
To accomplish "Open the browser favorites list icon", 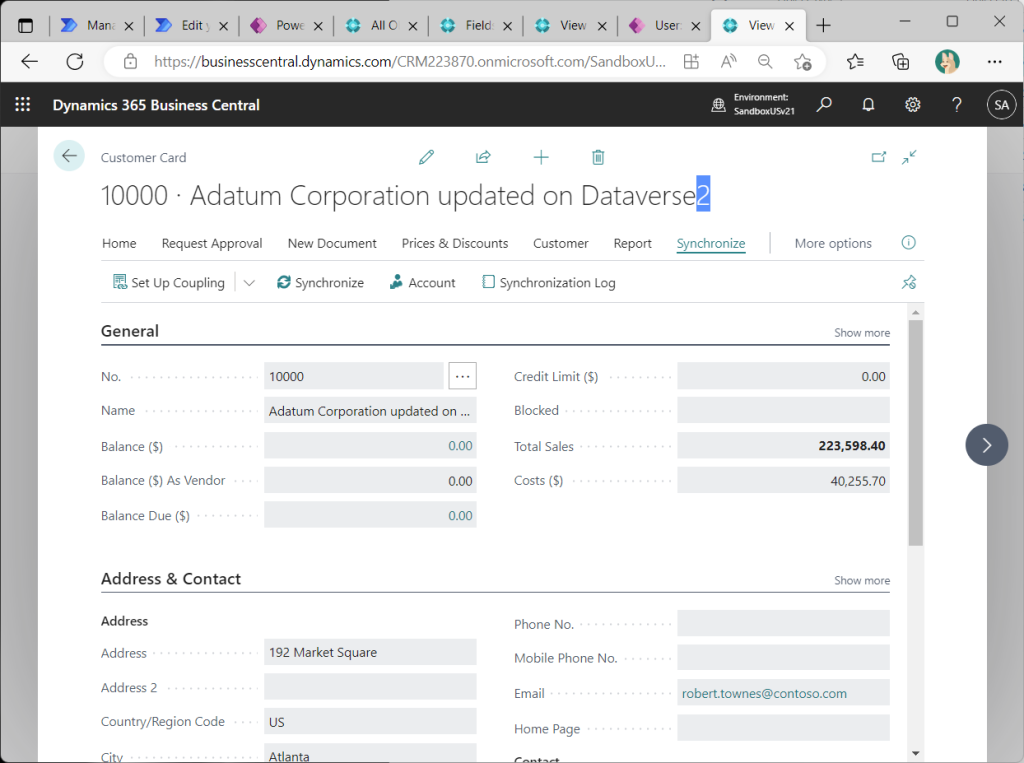I will coord(855,61).
